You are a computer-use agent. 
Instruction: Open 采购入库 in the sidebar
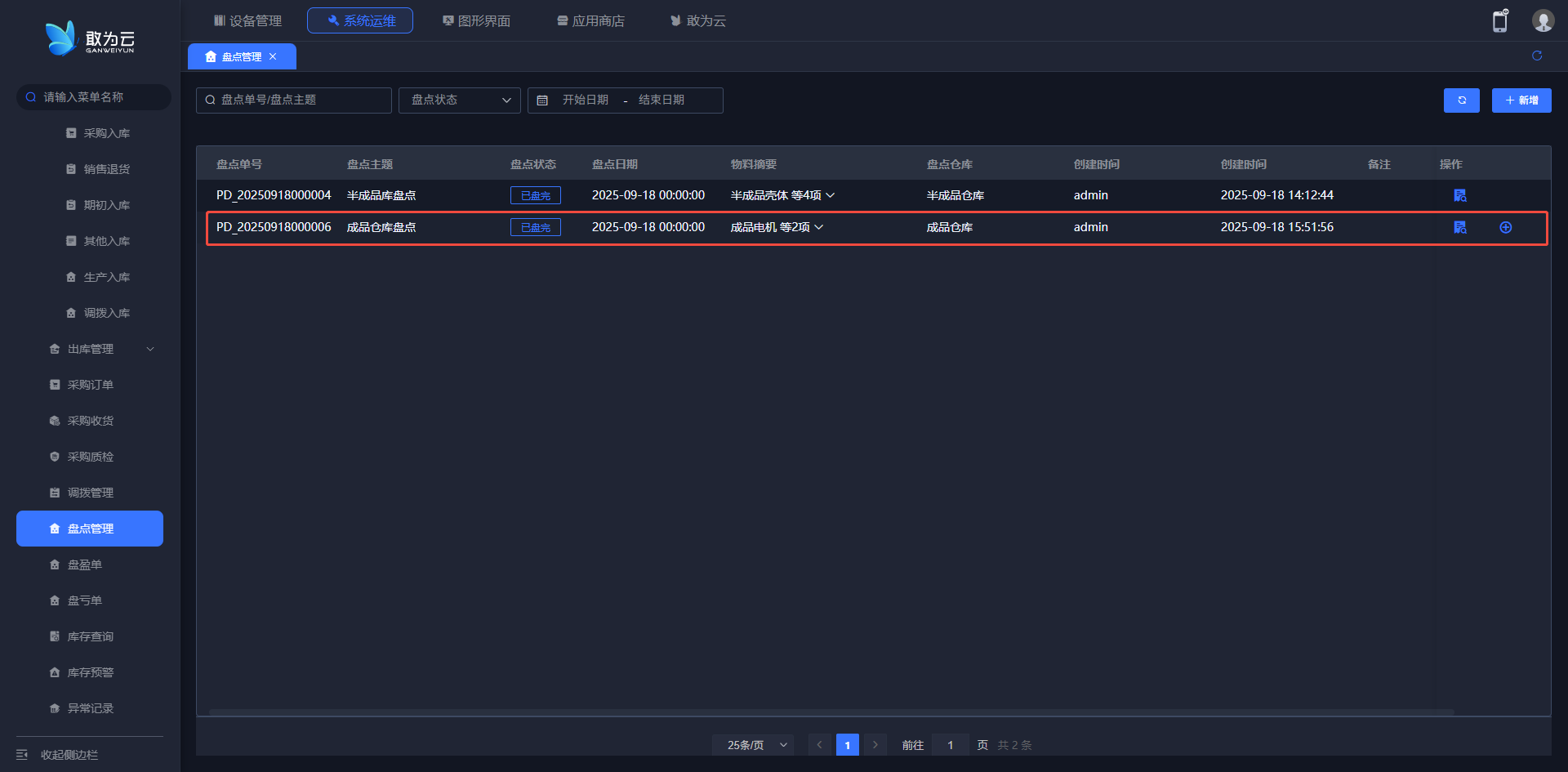click(98, 133)
